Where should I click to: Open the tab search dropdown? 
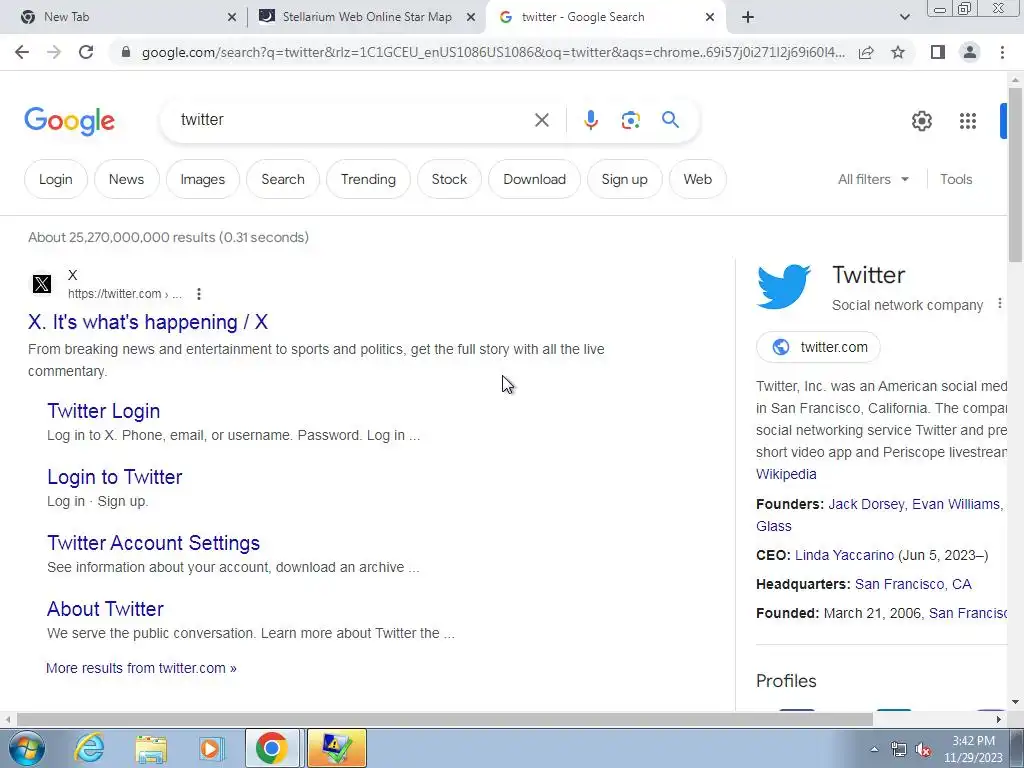click(904, 17)
